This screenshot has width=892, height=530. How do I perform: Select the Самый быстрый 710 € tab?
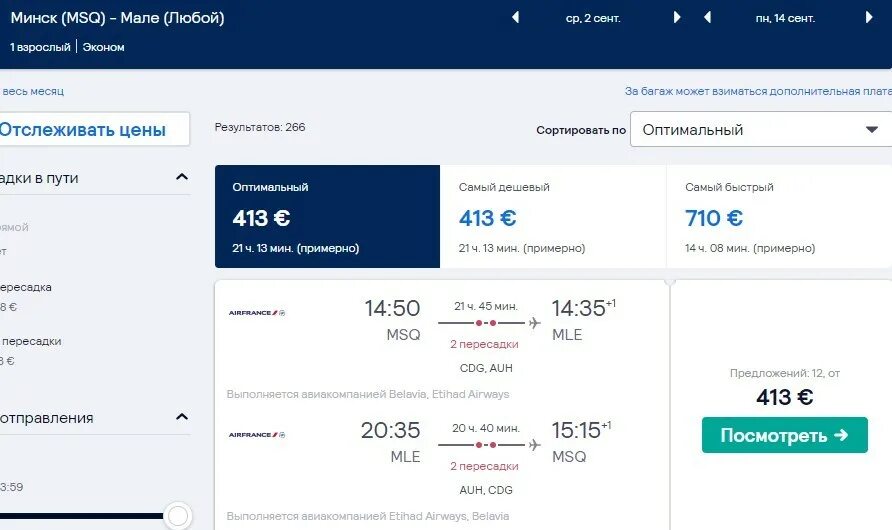pos(779,216)
